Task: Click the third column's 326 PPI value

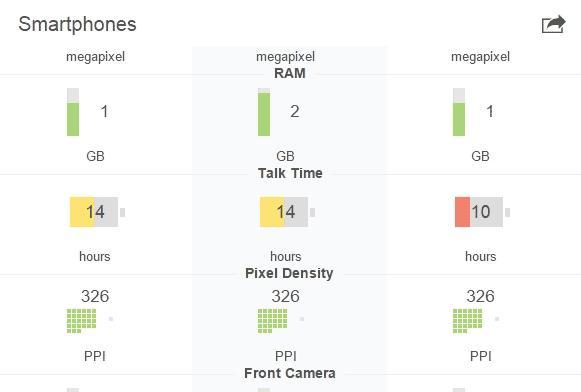Action: (x=480, y=296)
